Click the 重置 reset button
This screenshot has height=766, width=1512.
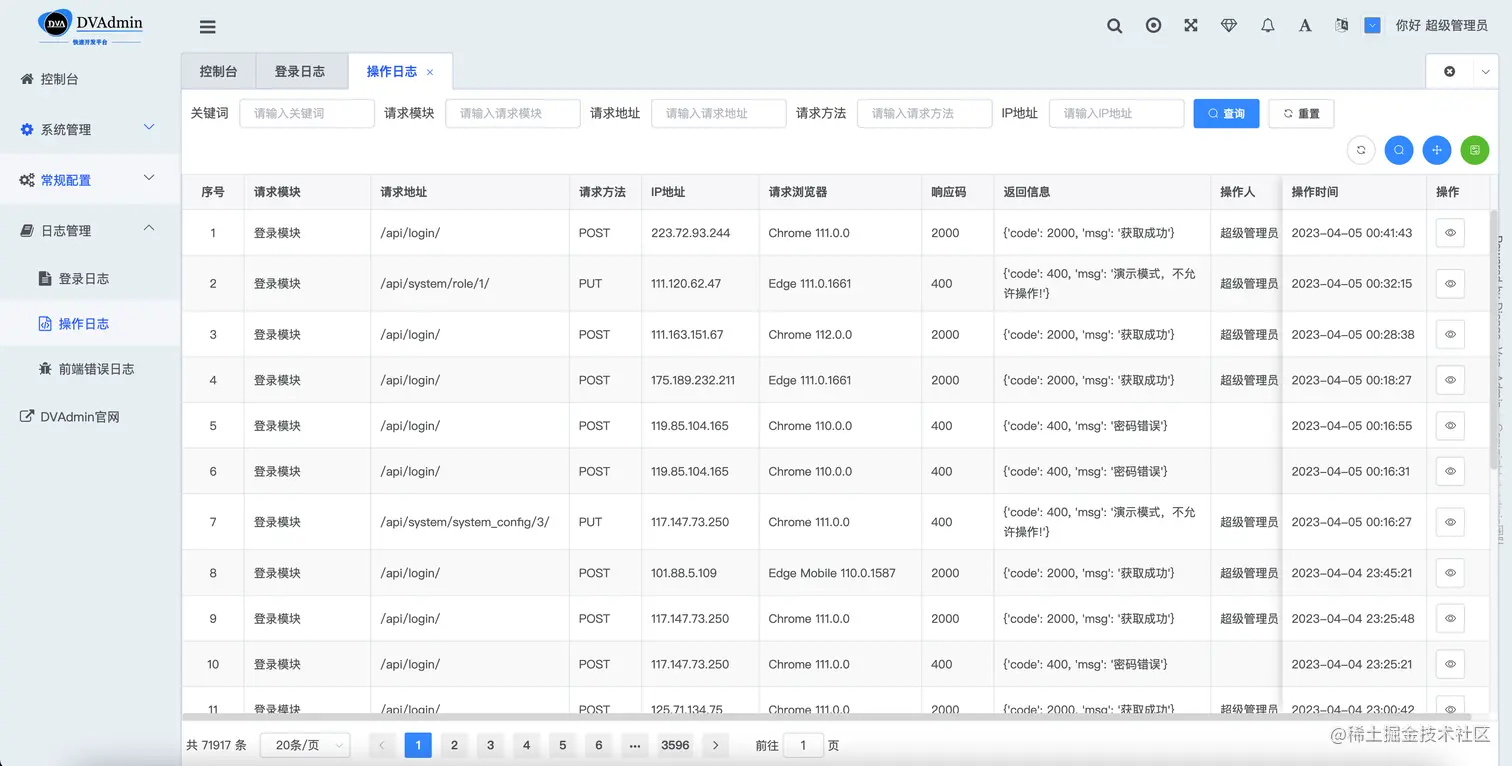point(1301,113)
